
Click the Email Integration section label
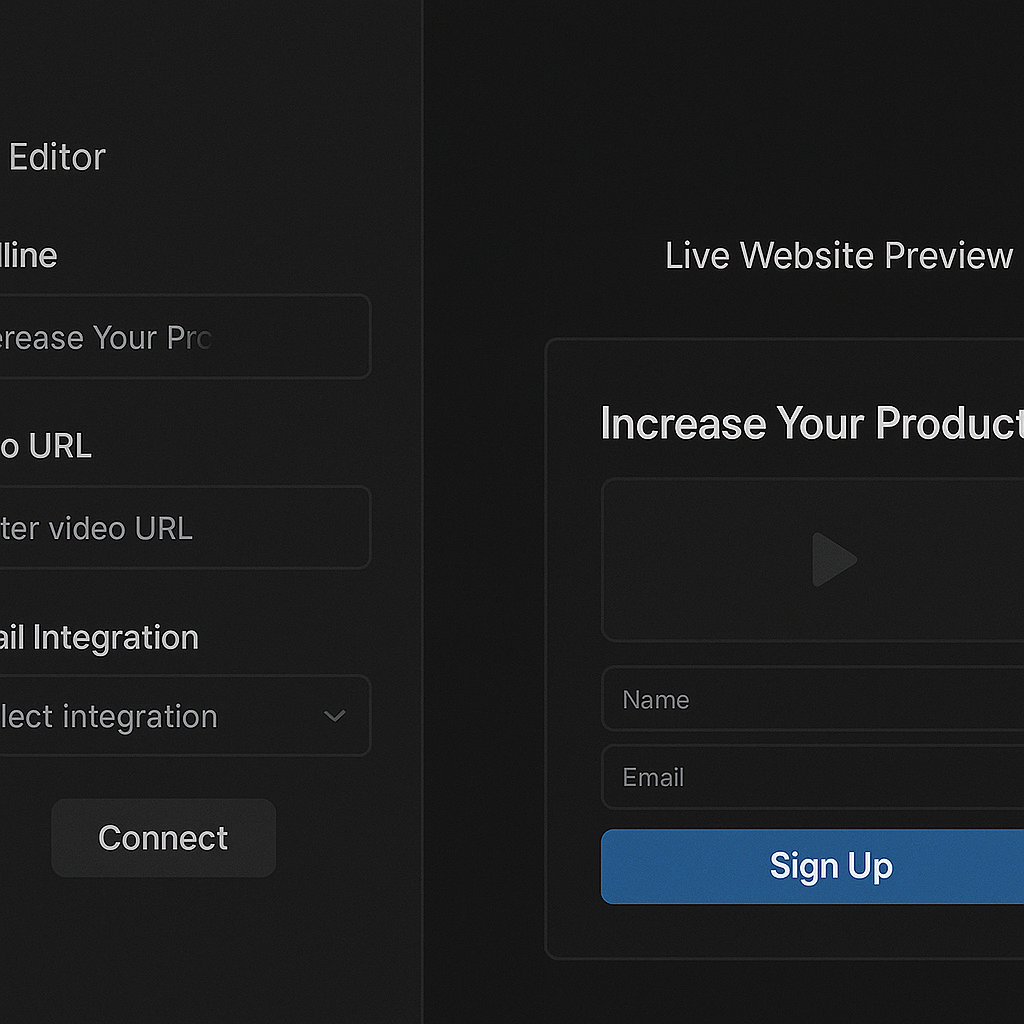tap(99, 638)
